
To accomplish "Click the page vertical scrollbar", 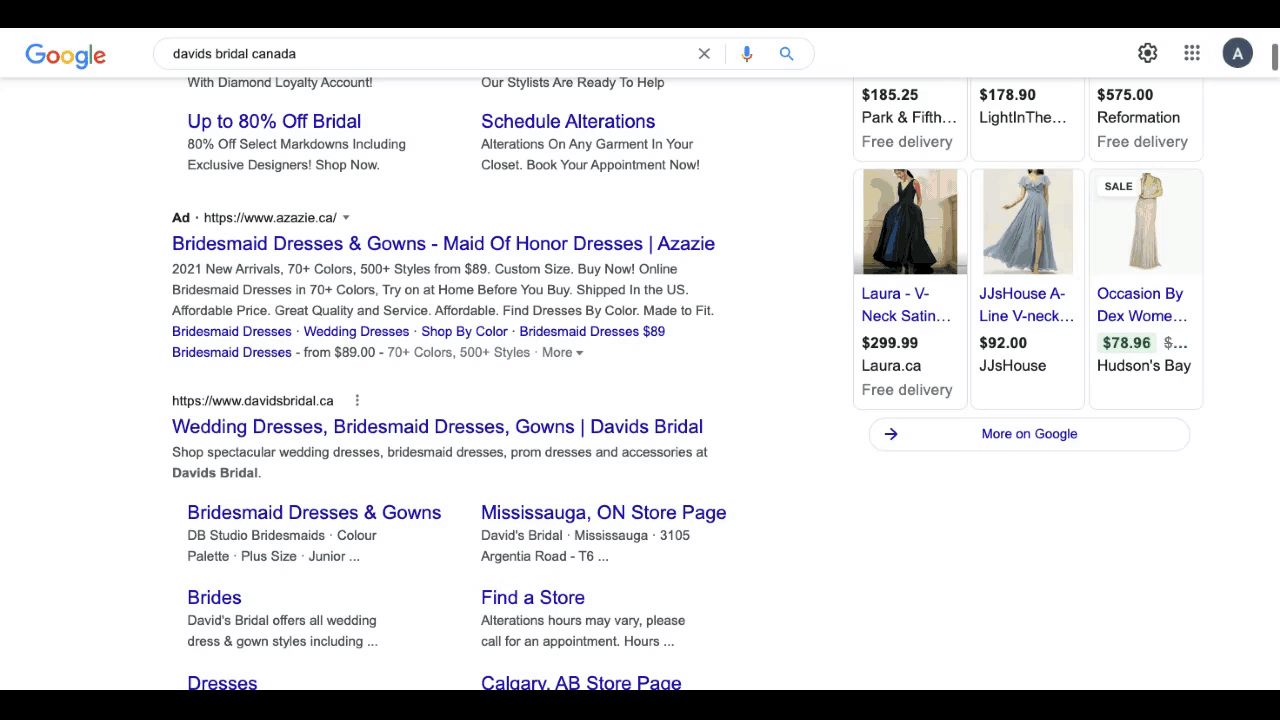I will pos(1274,58).
